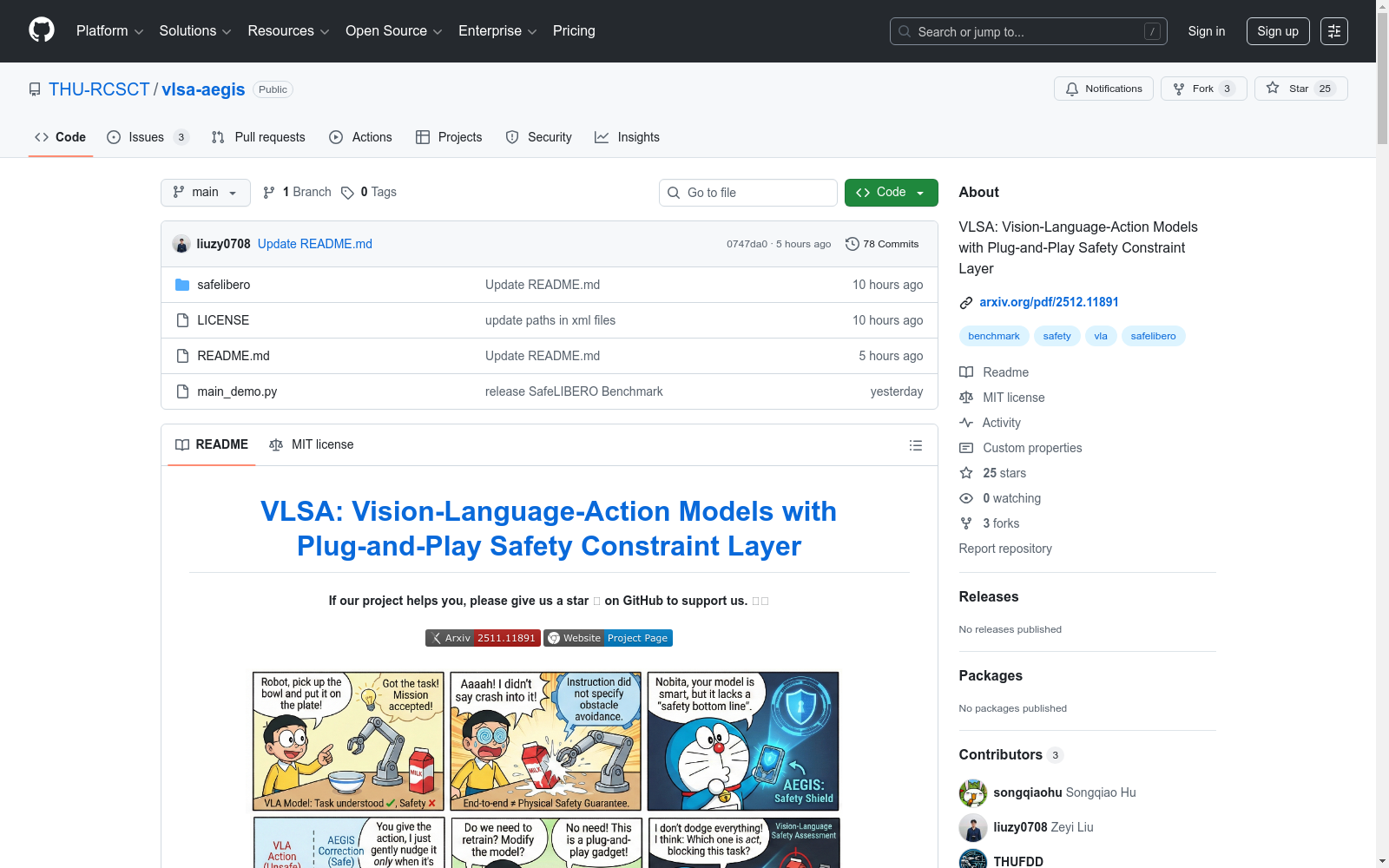The image size is (1389, 868).
Task: Click the Releases heading link
Action: tap(989, 597)
